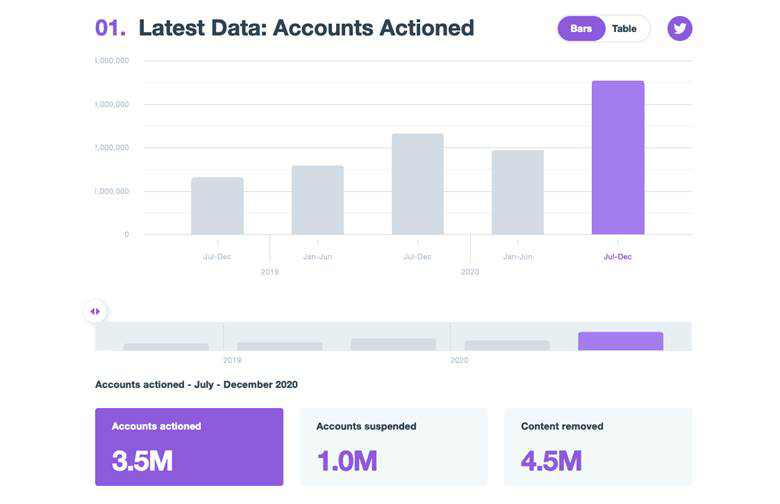Select the Jan-Jun 2020 gray bar
Viewport: 780px width, 504px height.
tap(517, 192)
